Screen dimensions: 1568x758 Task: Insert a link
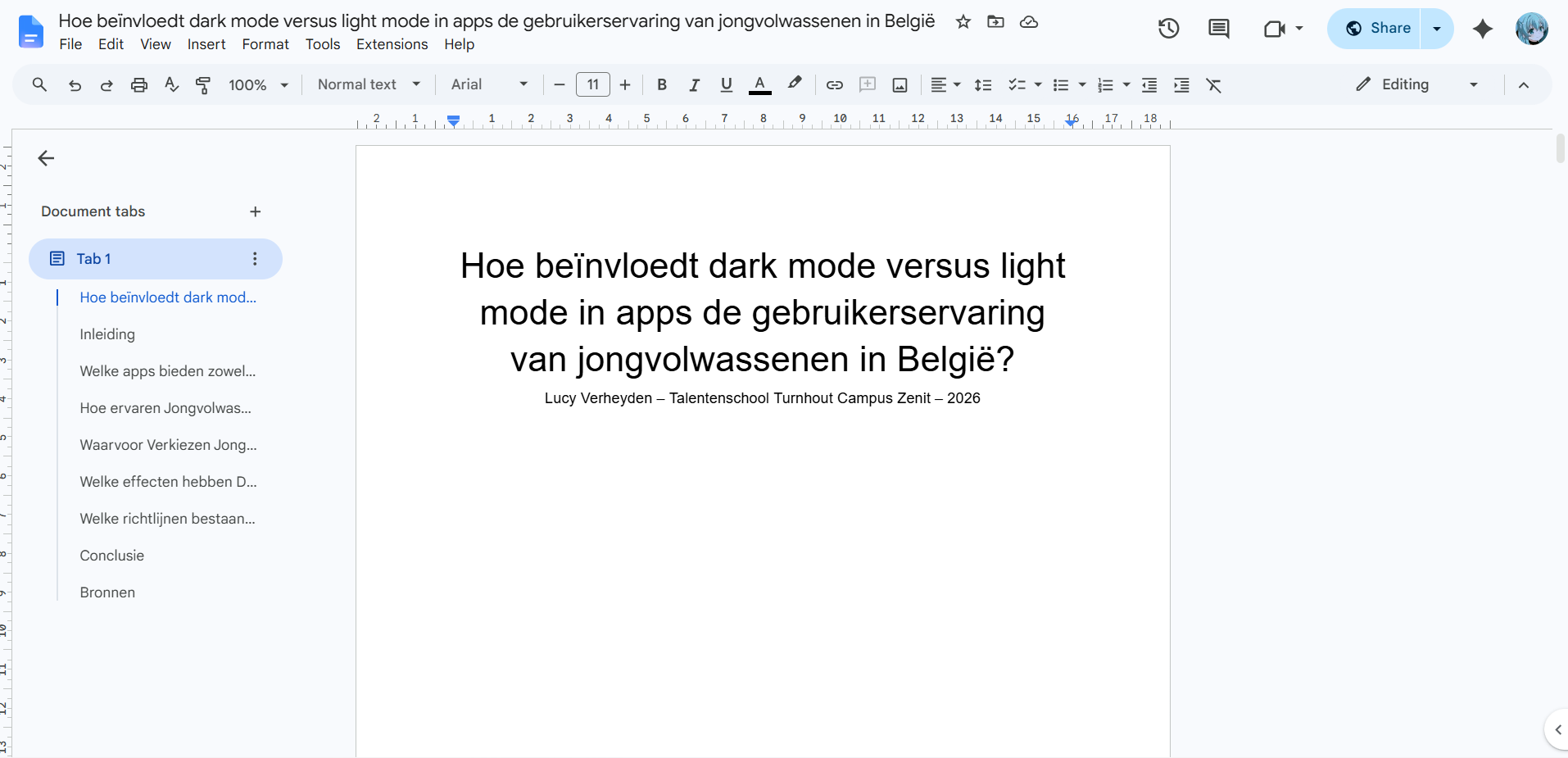(x=835, y=84)
